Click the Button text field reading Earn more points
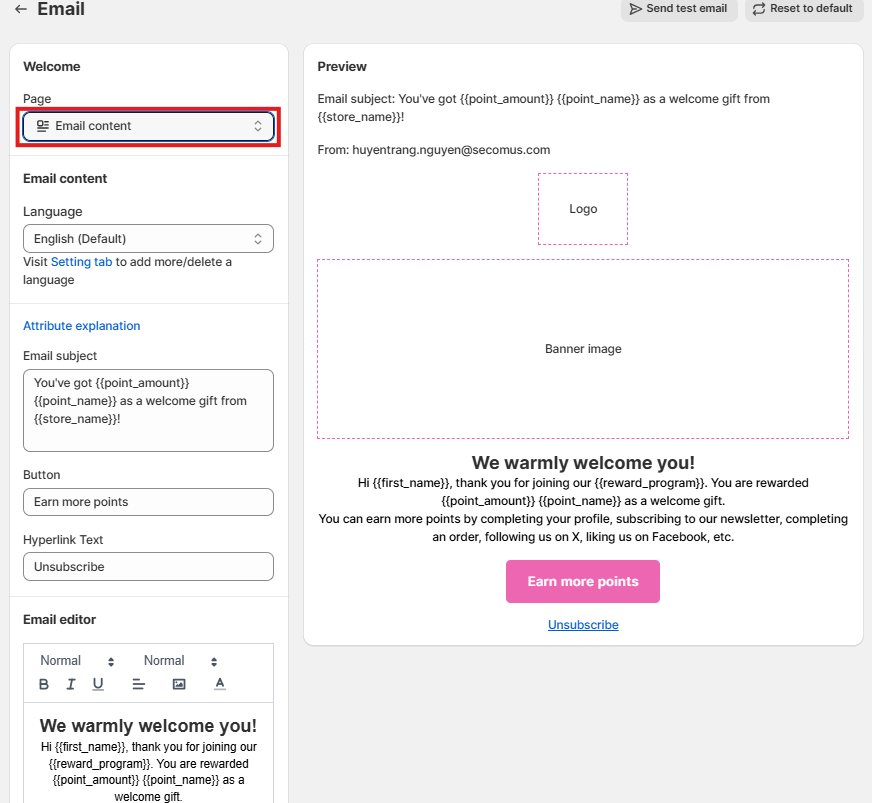 pos(148,502)
